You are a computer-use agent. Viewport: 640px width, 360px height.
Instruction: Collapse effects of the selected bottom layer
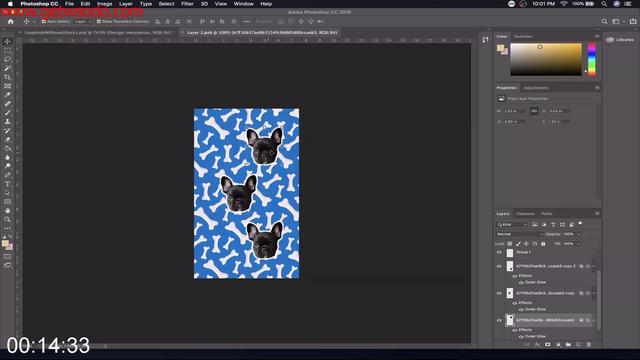click(594, 320)
